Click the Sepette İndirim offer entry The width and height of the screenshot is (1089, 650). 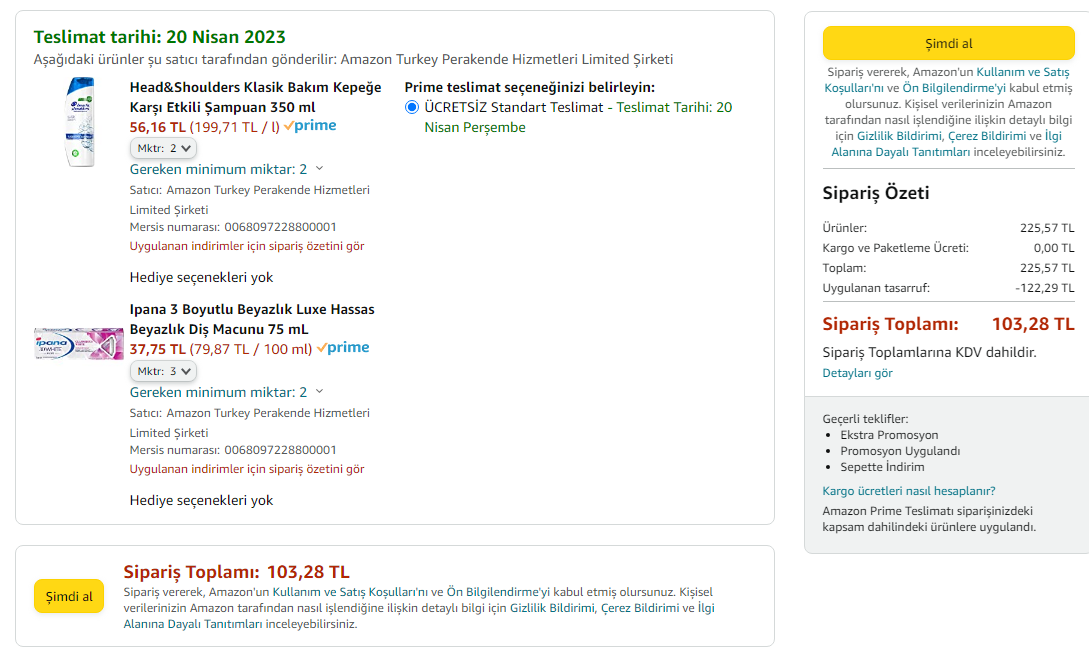click(x=882, y=467)
